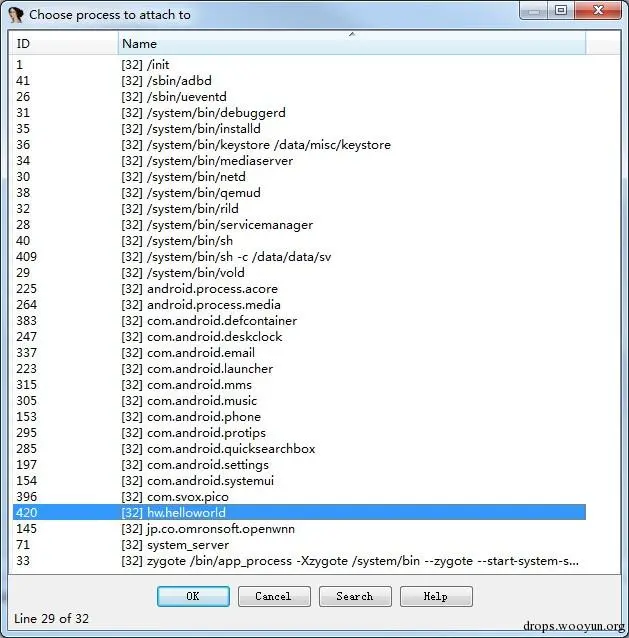The width and height of the screenshot is (629, 638).
Task: Select the com.android.settings process
Action: [x=299, y=465]
